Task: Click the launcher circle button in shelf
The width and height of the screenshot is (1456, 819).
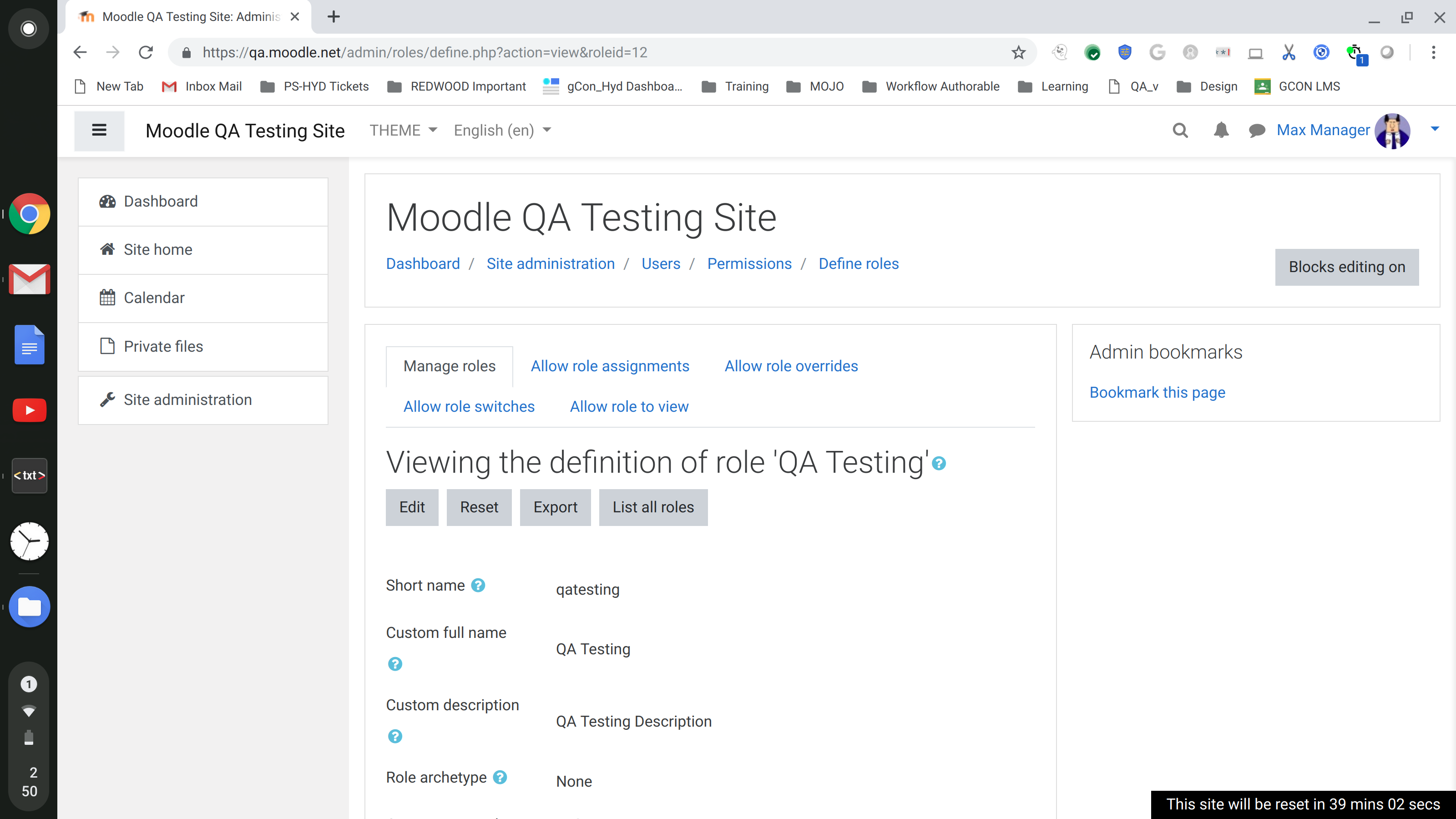Action: [x=28, y=28]
